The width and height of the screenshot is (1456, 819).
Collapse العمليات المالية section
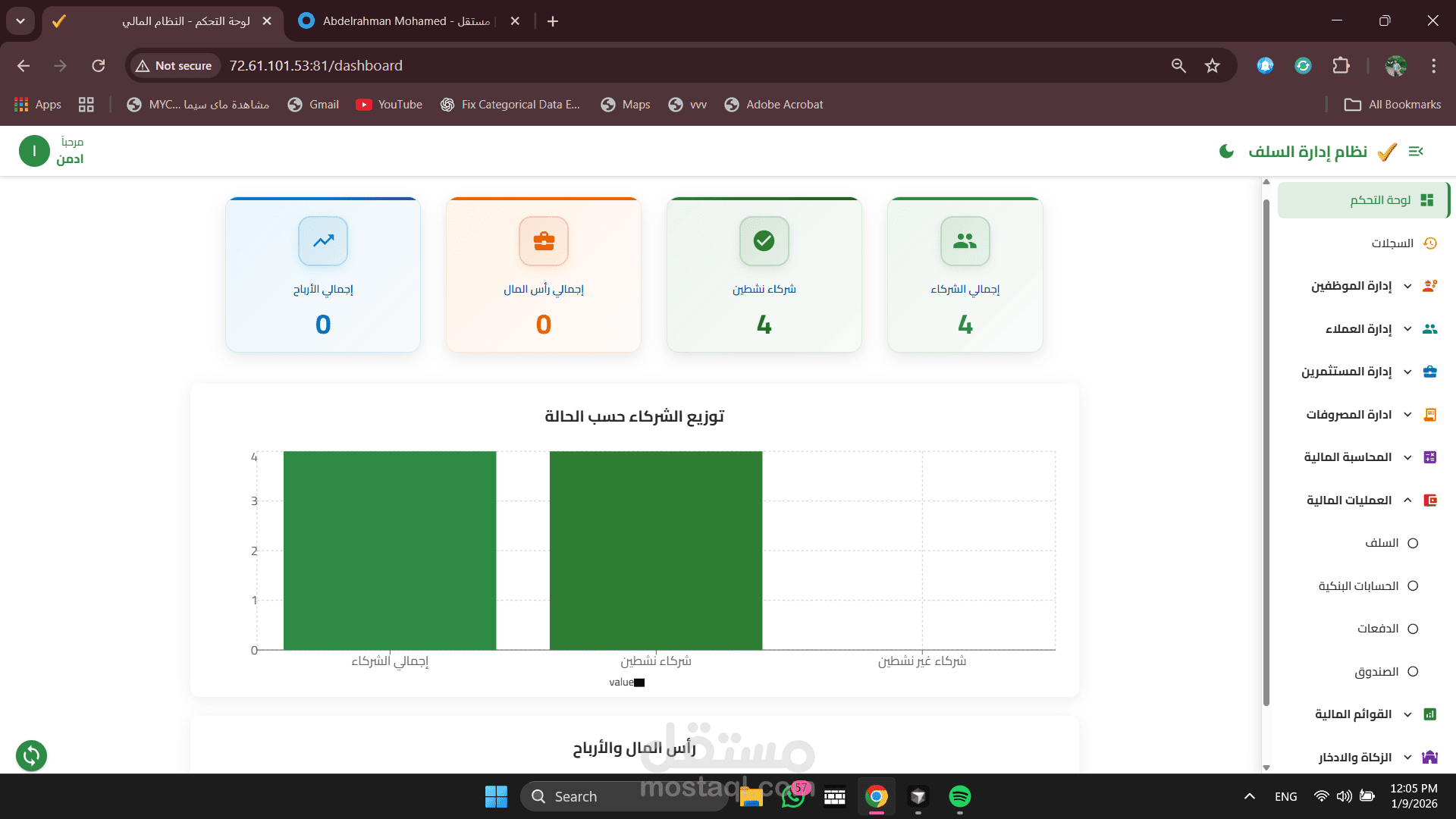click(1349, 500)
